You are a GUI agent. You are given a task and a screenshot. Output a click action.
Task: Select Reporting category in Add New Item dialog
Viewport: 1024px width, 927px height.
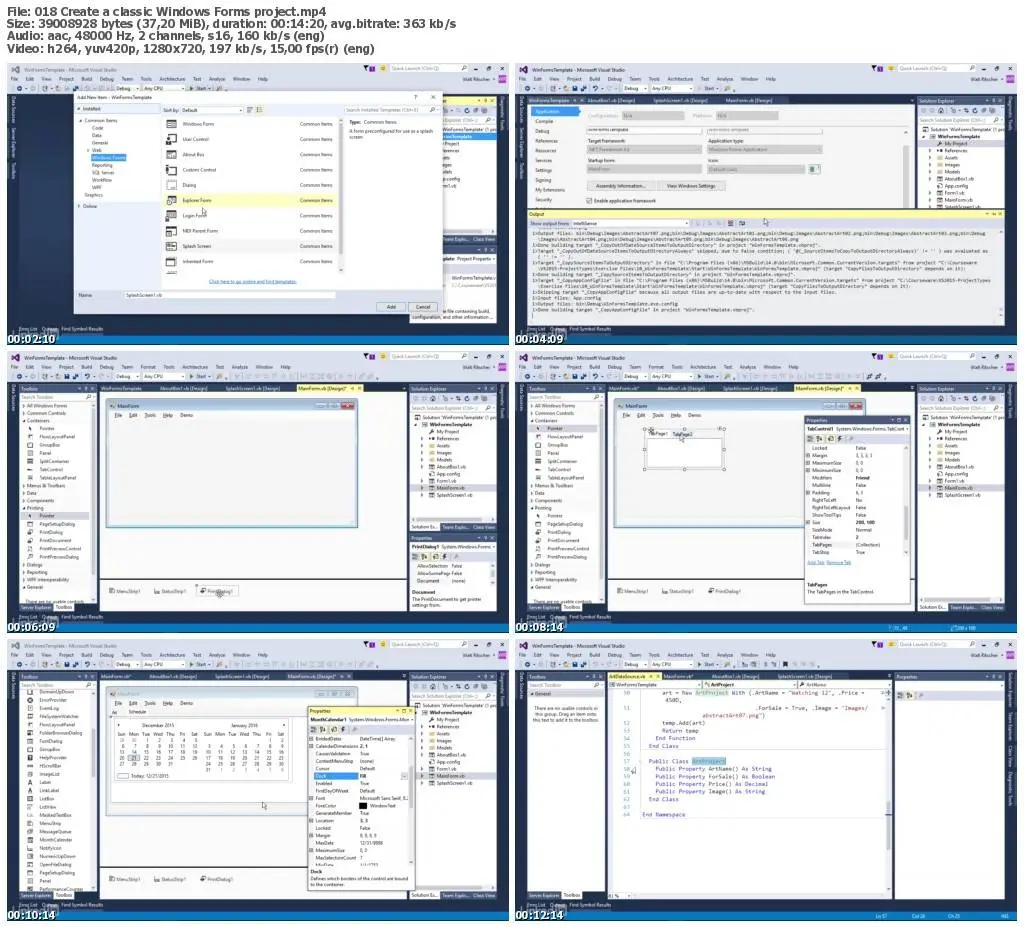(x=102, y=165)
